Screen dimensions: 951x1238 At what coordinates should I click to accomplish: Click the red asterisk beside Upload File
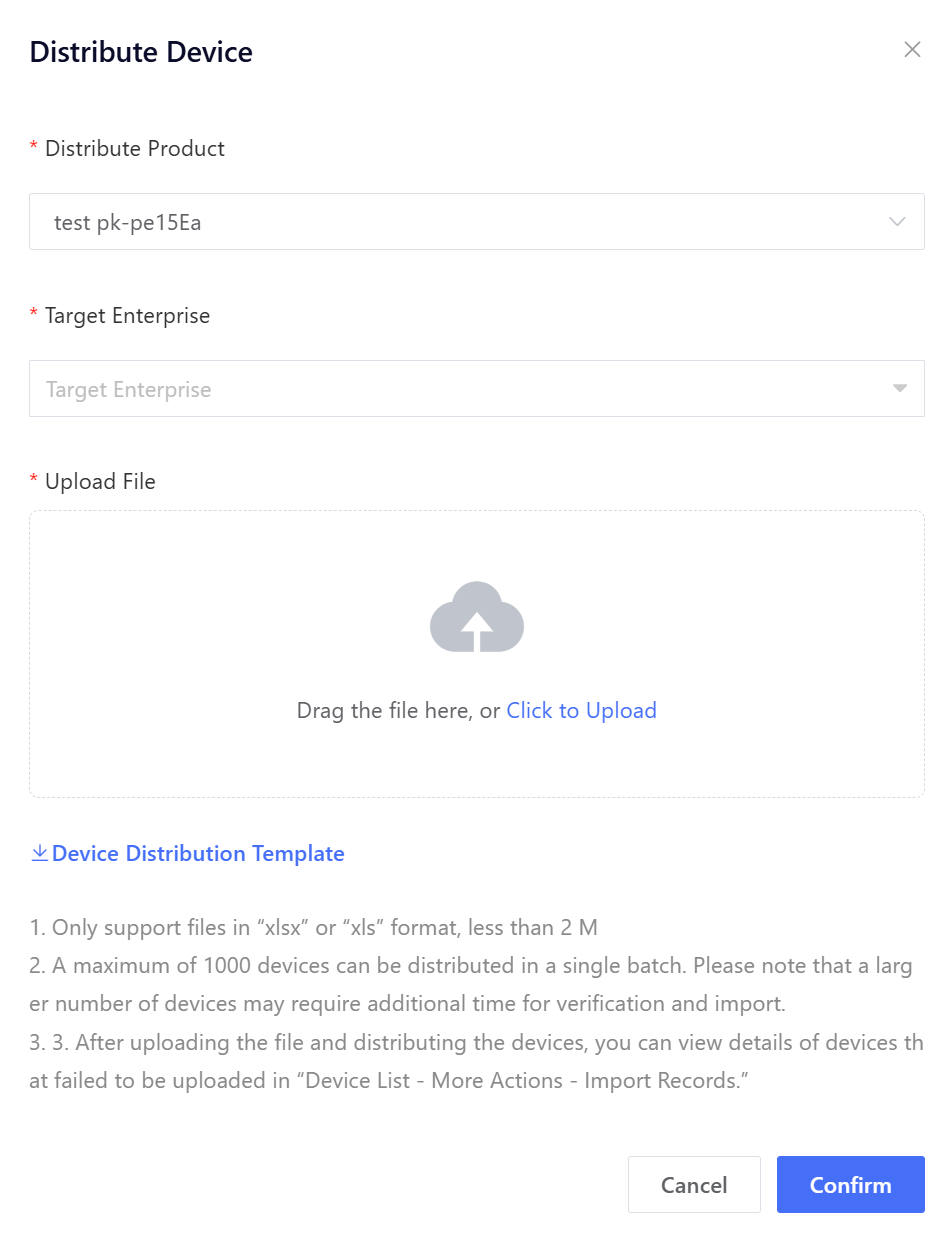pyautogui.click(x=34, y=482)
